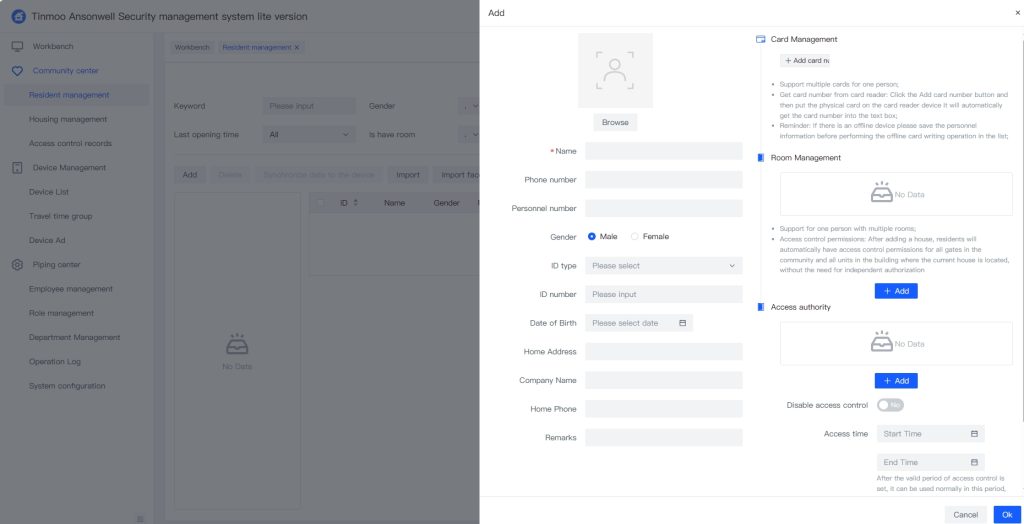Viewport: 1024px width, 524px height.
Task: Click the Phone number input field
Action: (664, 180)
